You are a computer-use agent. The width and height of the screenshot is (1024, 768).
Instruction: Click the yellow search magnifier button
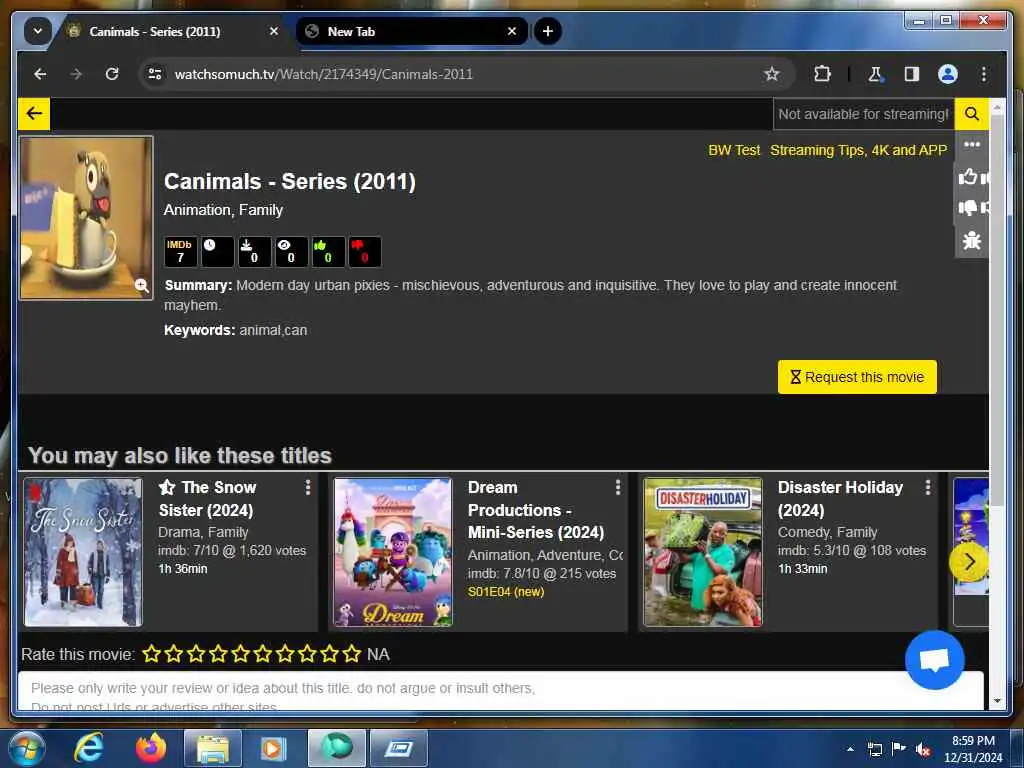coord(972,114)
